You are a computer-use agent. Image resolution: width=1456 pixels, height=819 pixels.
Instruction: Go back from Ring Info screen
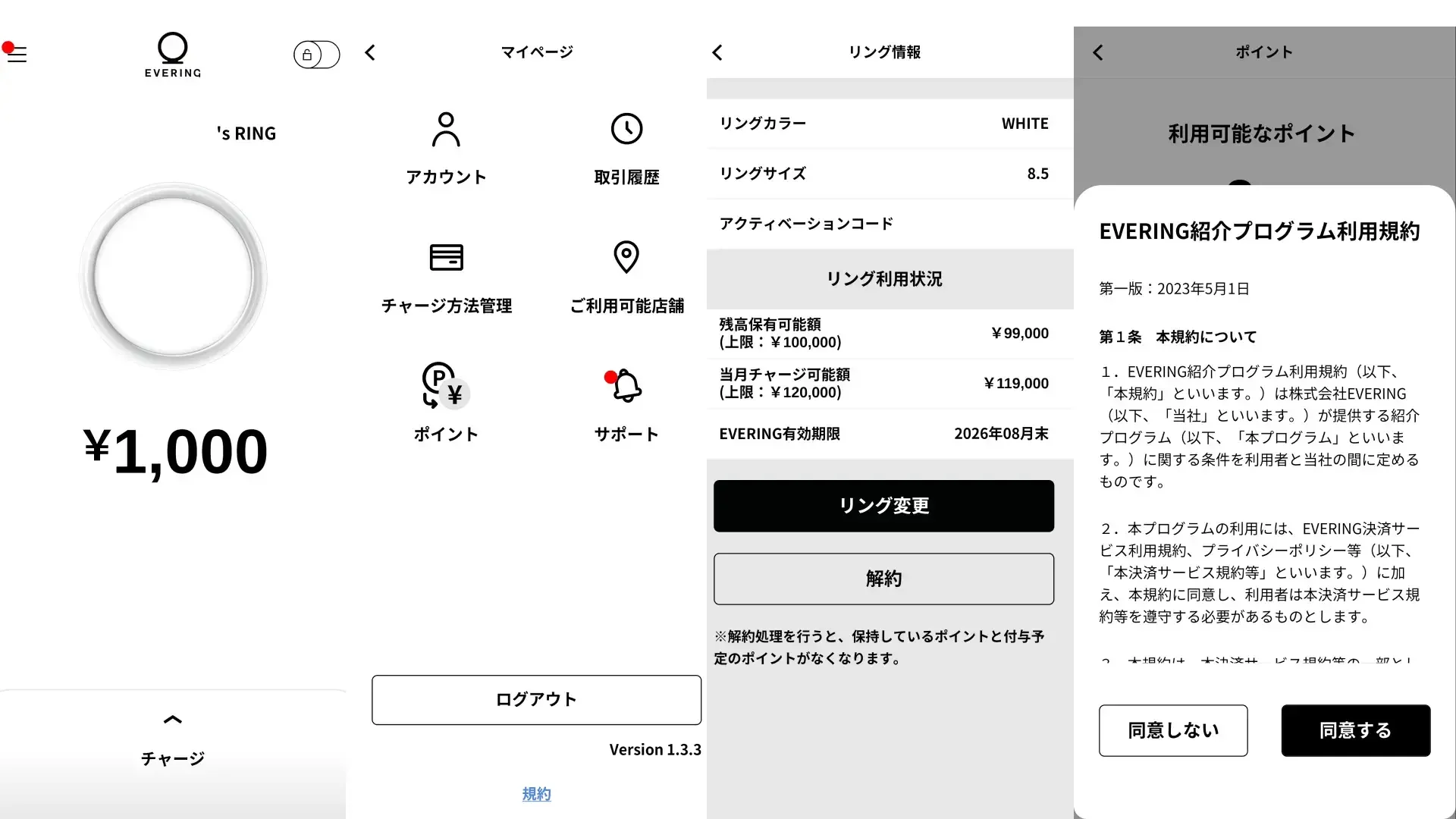click(x=717, y=52)
